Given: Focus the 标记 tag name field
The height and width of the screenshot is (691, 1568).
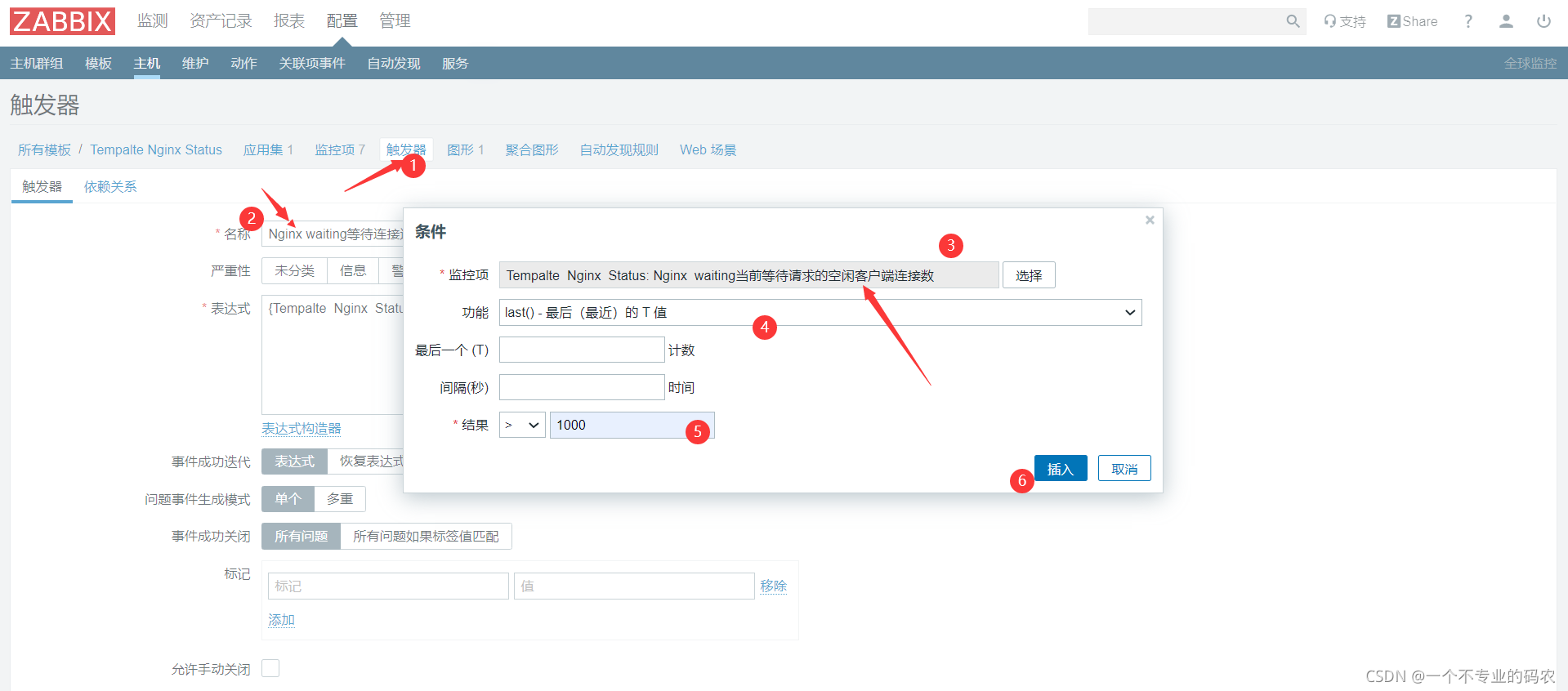Looking at the screenshot, I should (388, 586).
